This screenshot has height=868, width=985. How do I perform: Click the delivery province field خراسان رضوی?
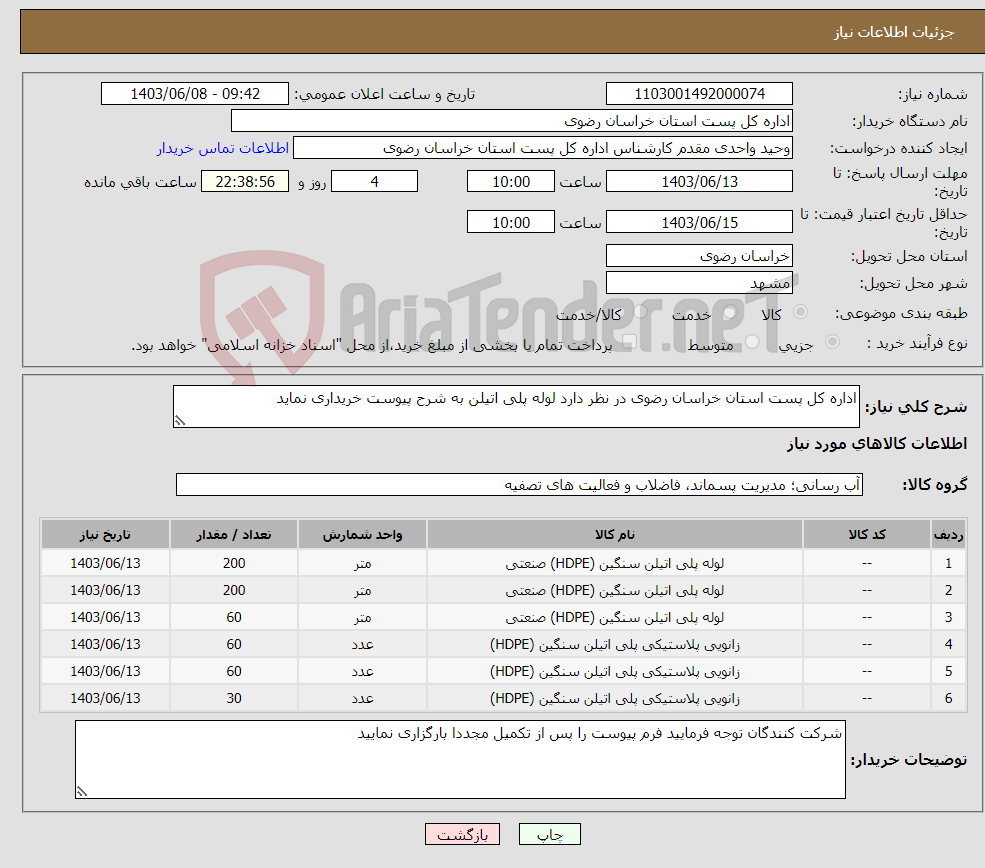click(699, 256)
